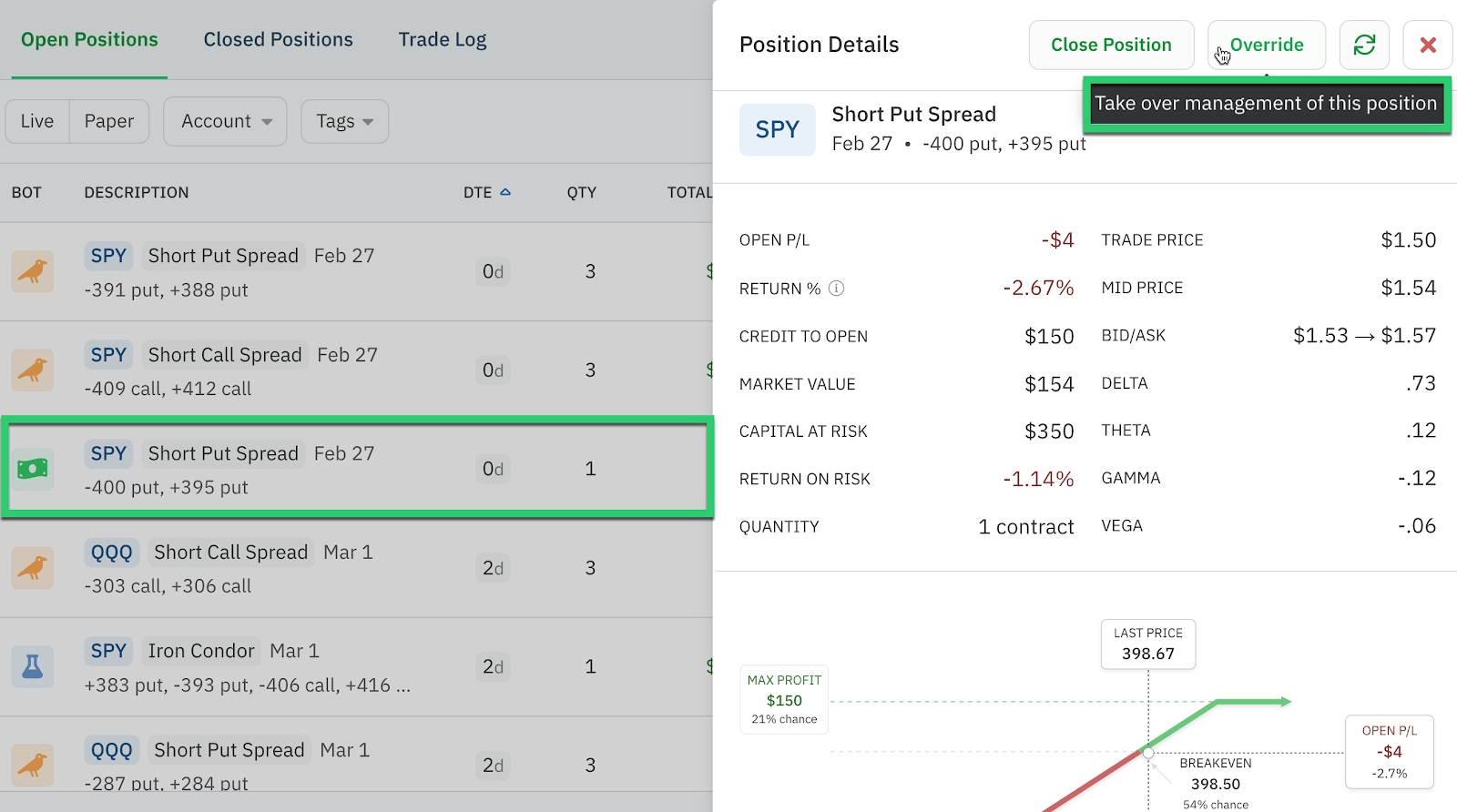Click the bird bot icon for QQQ -303 call
The image size is (1457, 812).
(33, 568)
